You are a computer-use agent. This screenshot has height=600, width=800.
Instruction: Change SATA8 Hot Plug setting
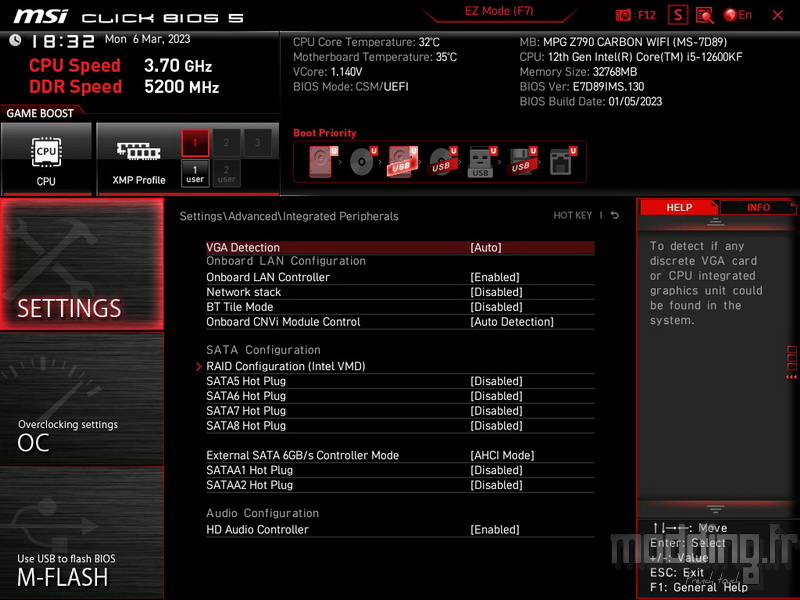pos(400,426)
